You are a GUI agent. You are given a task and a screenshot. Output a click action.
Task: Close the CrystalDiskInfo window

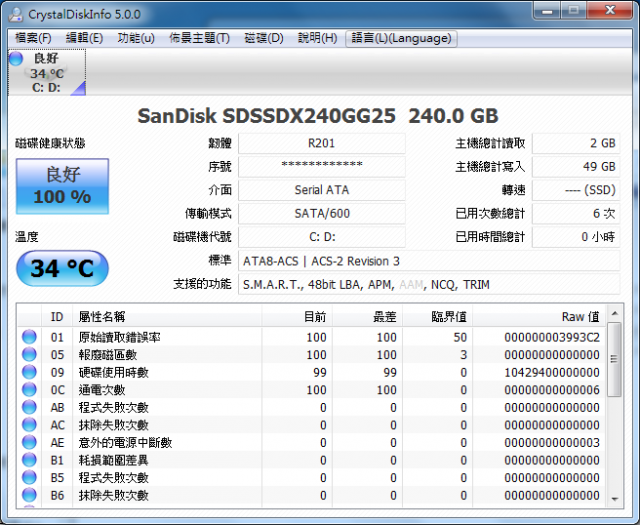pos(610,11)
